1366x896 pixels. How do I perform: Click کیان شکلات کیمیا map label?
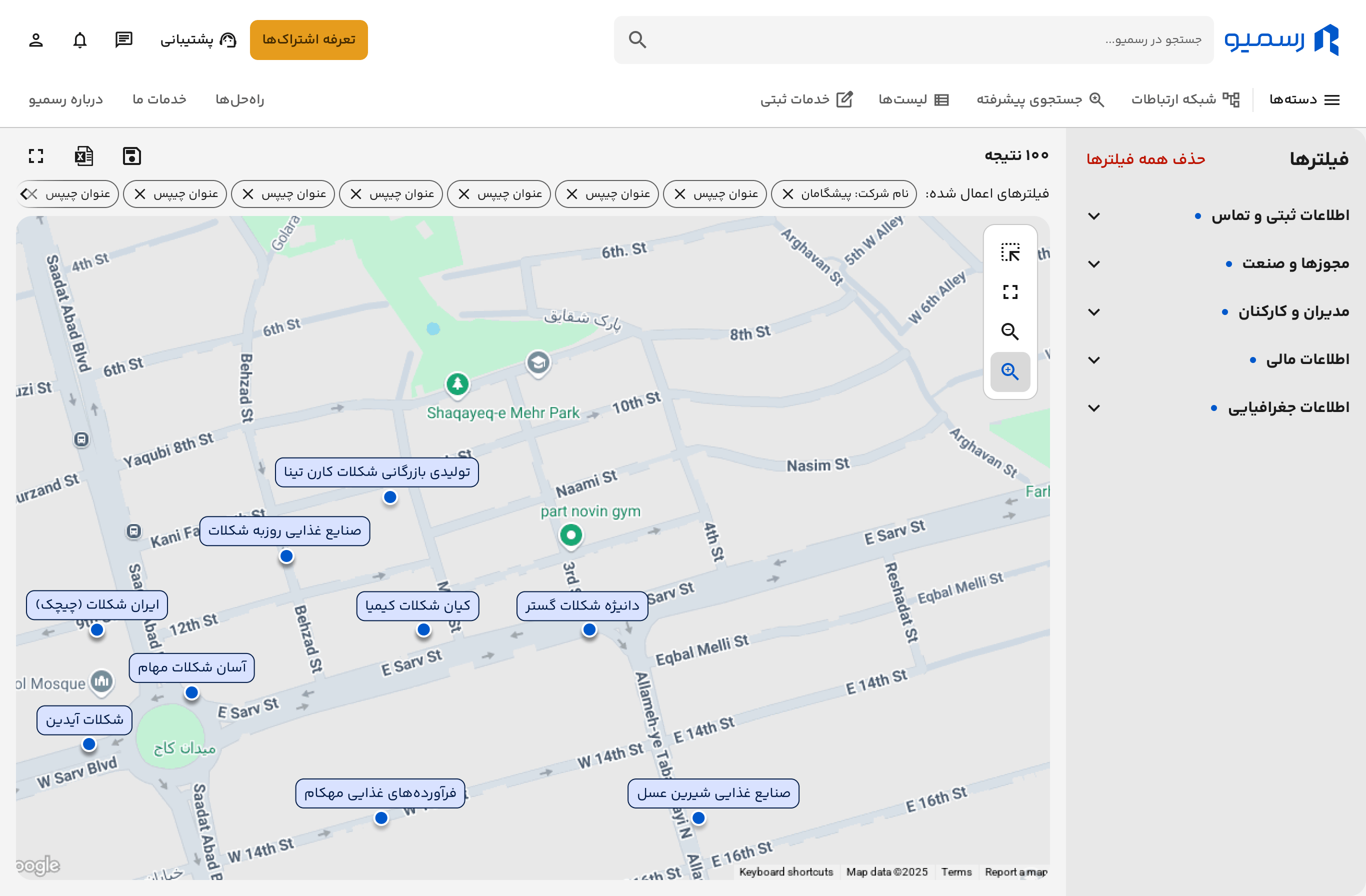coord(418,606)
